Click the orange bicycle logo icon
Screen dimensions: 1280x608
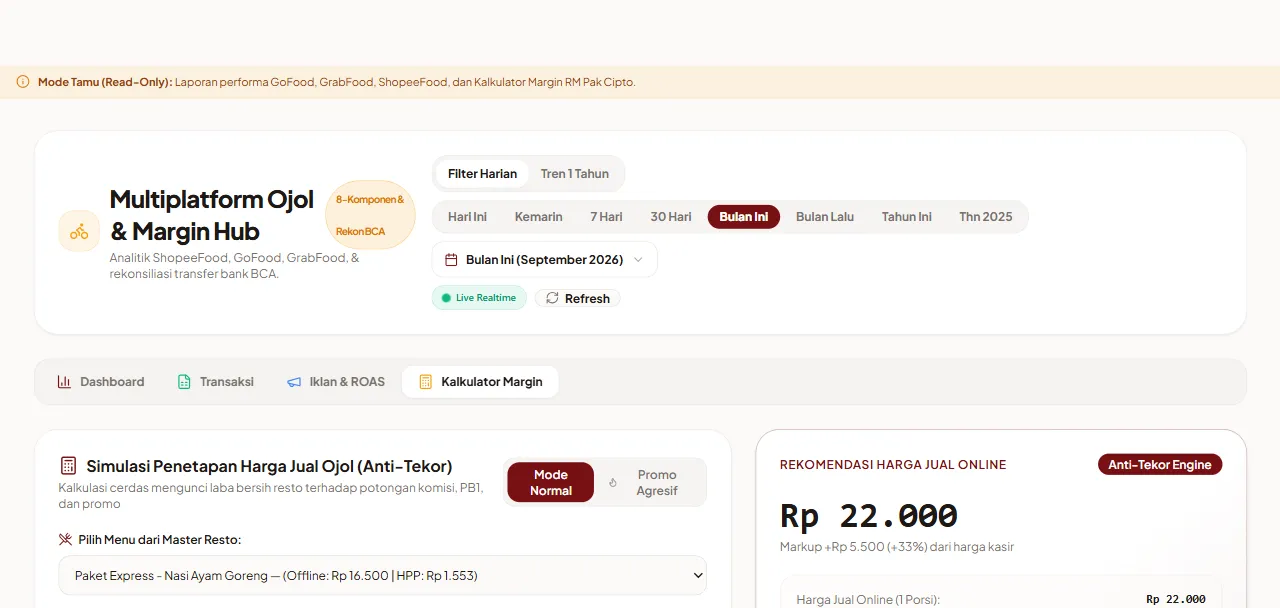[x=79, y=231]
